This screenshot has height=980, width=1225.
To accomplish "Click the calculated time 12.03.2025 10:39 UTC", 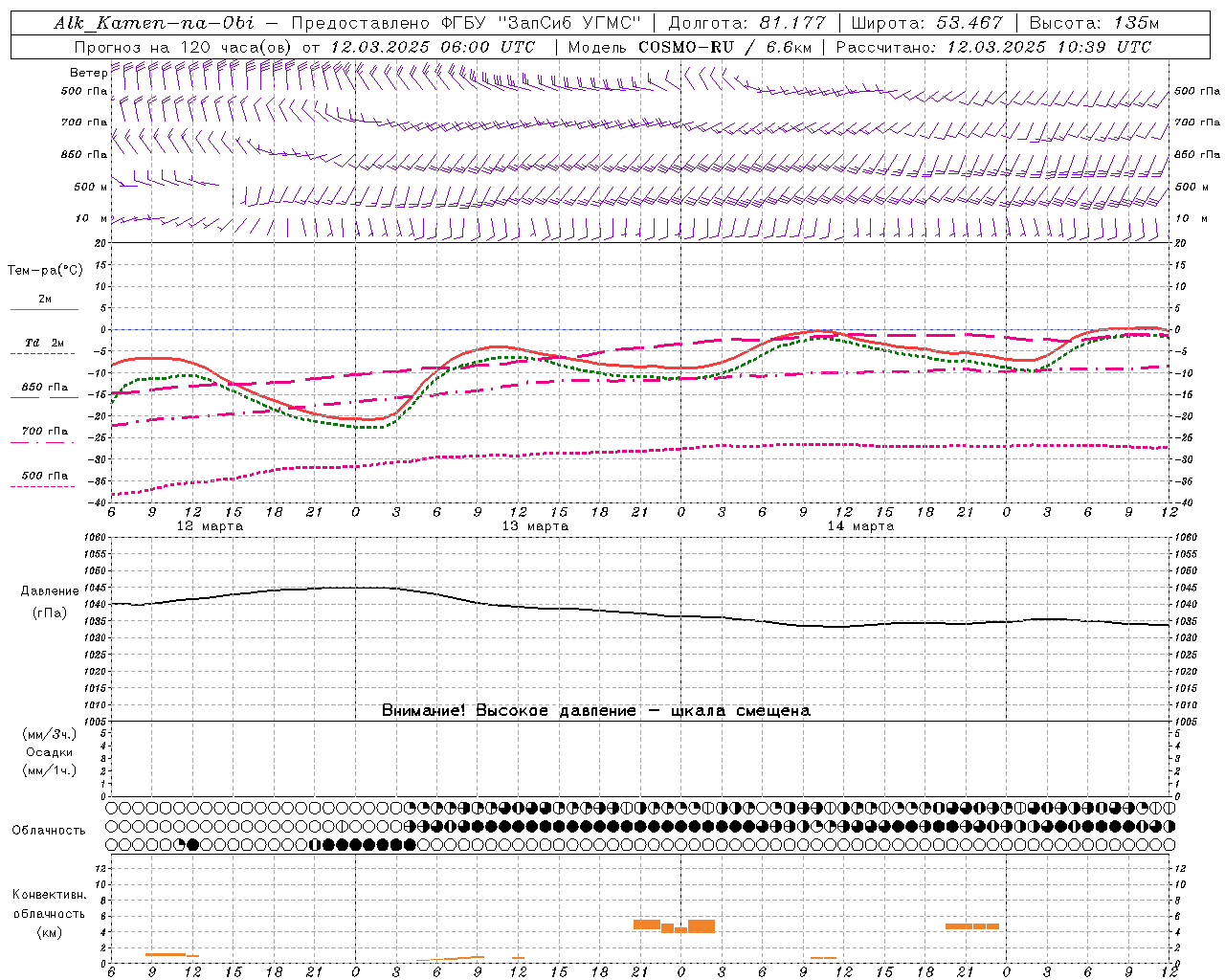I will point(1049,47).
